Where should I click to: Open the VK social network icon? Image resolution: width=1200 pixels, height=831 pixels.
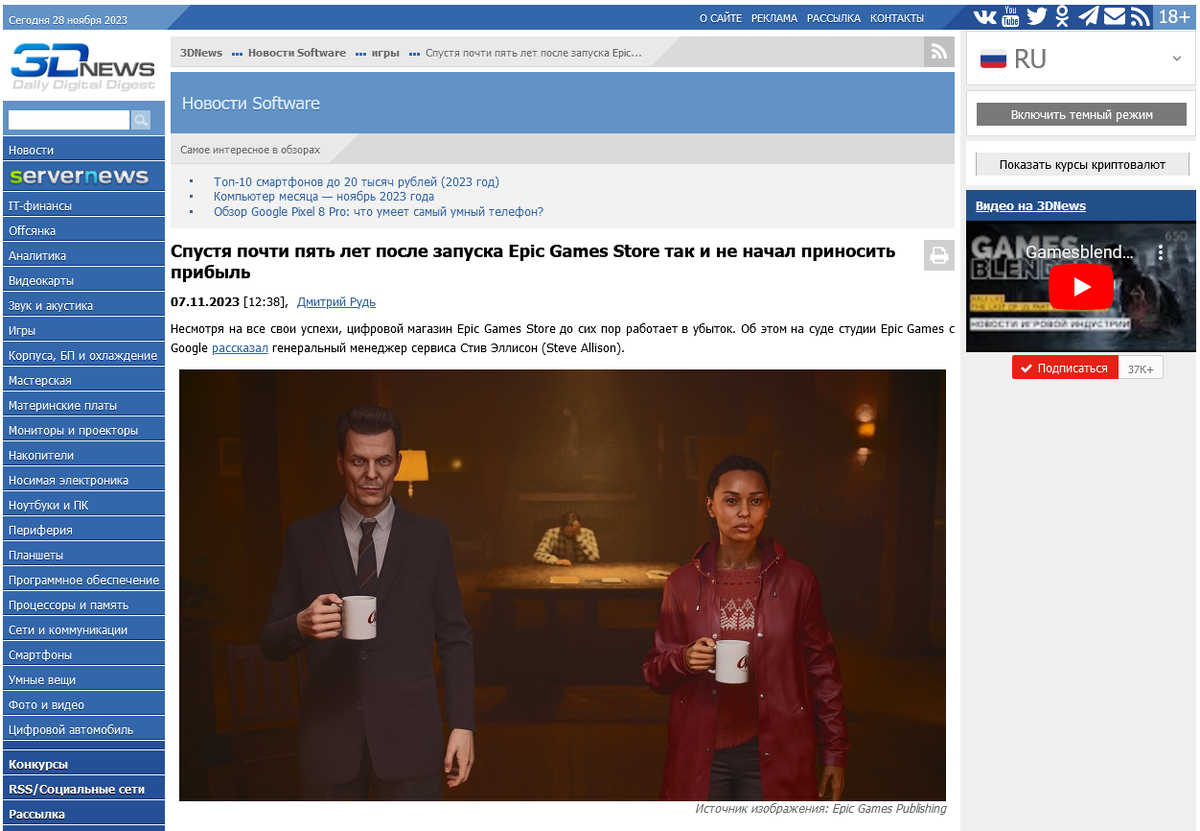(985, 17)
